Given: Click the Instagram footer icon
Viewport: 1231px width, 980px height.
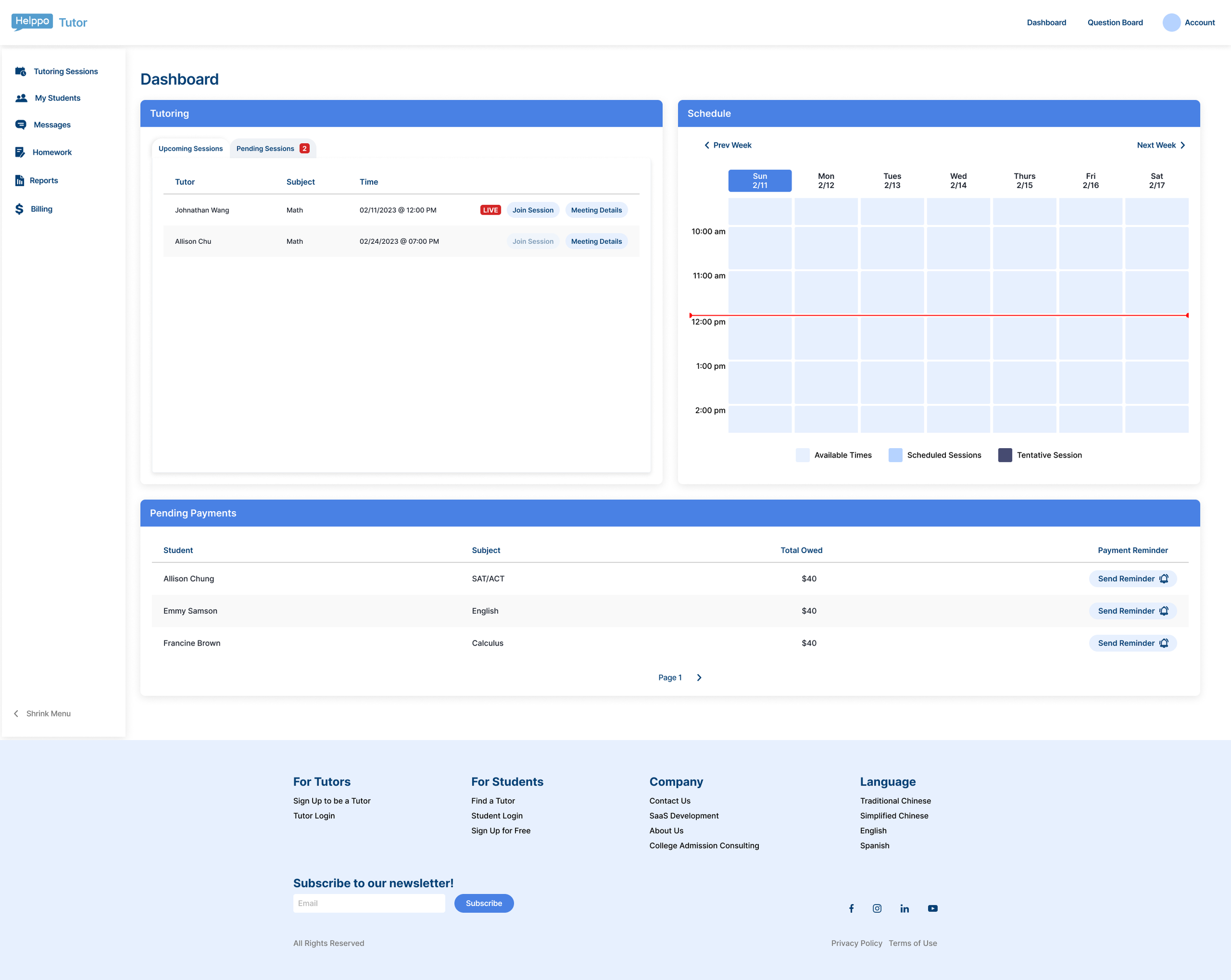Looking at the screenshot, I should pos(877,908).
